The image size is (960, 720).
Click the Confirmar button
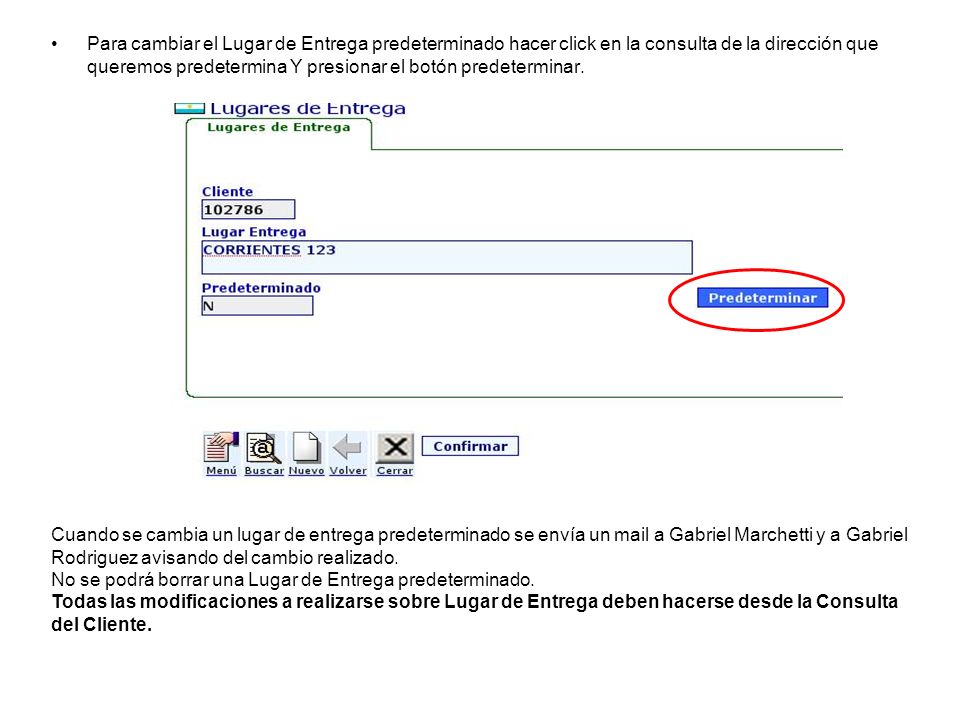tap(470, 446)
